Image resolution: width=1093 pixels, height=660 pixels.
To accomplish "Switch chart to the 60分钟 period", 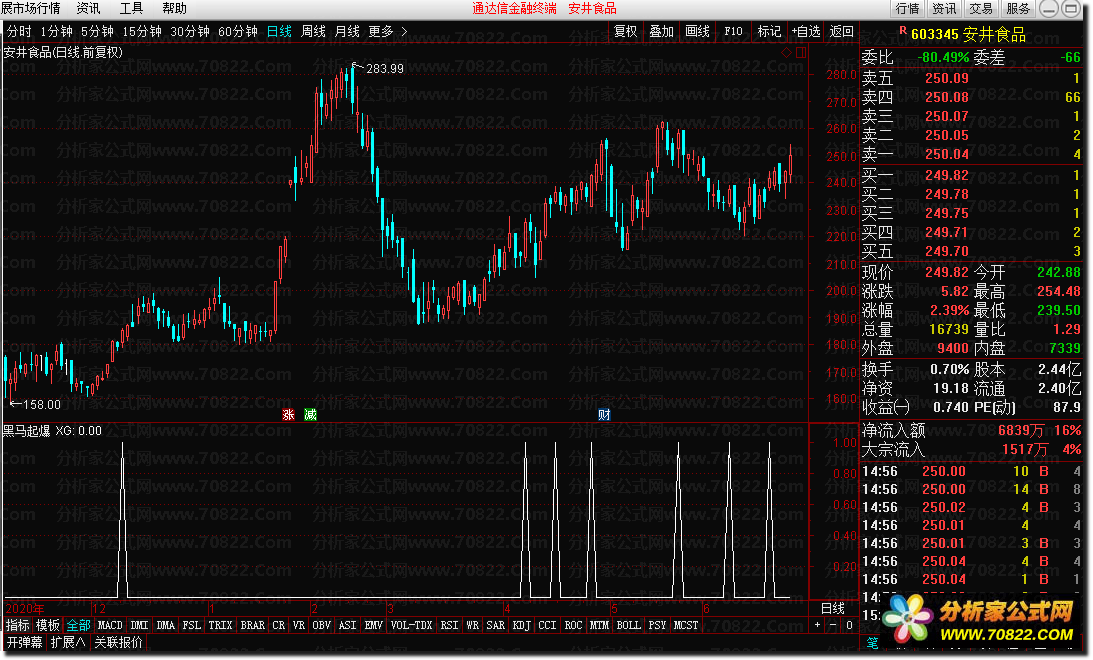I will (x=237, y=31).
